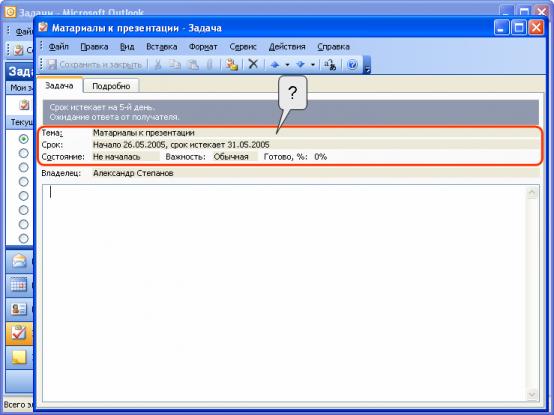Click the Владелец label

tap(61, 173)
